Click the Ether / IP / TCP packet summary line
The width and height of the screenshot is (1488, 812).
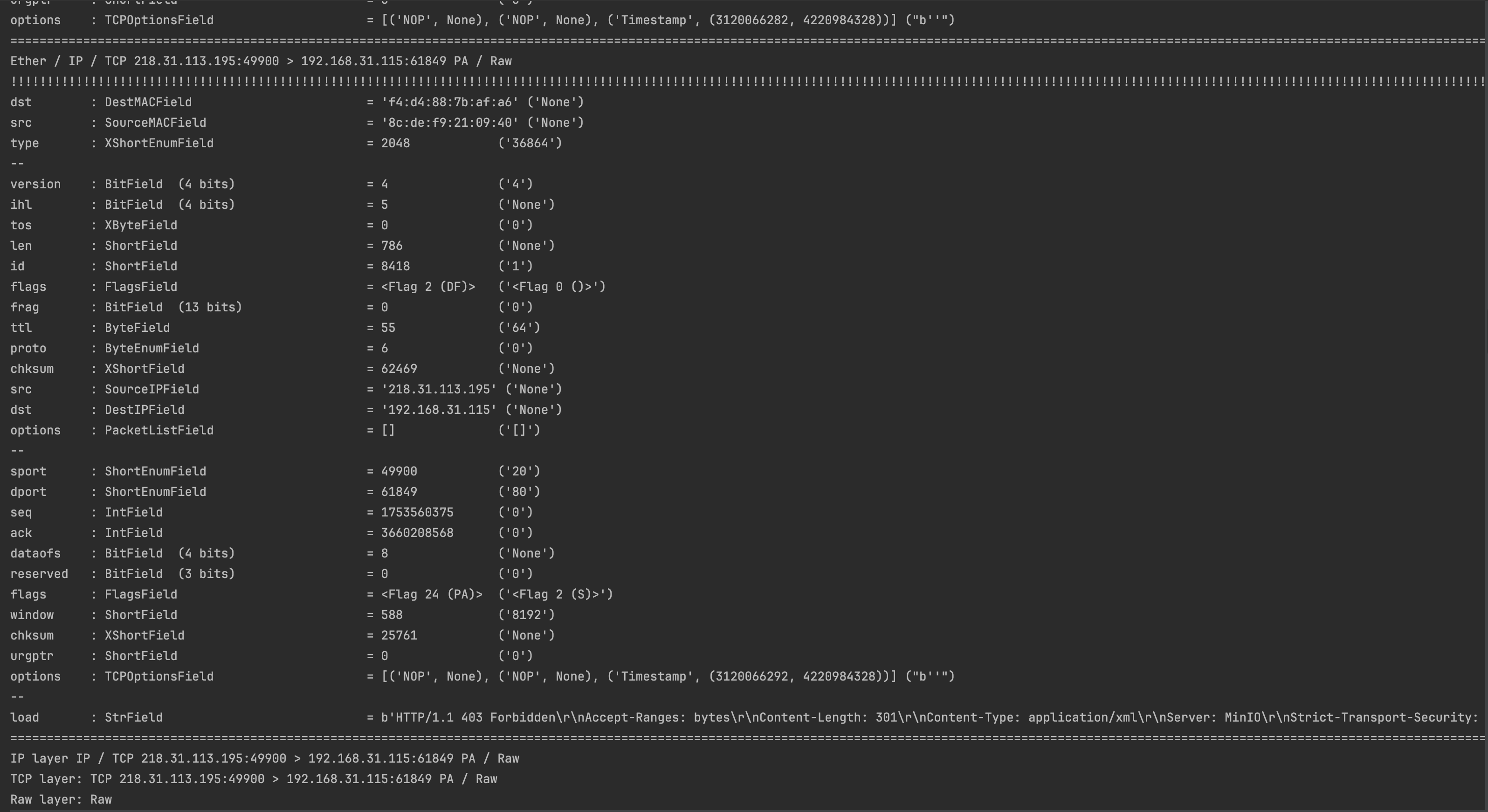tap(261, 61)
